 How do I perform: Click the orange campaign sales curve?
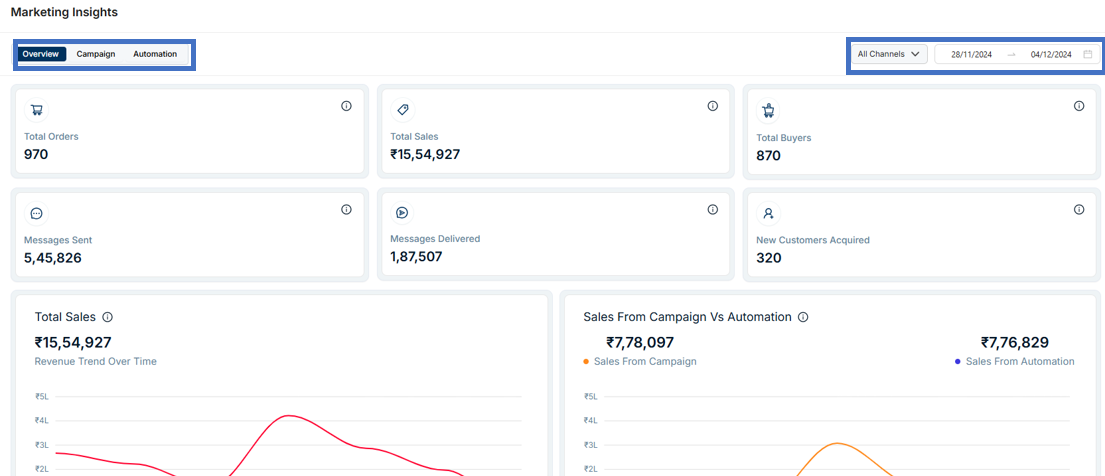pos(837,444)
